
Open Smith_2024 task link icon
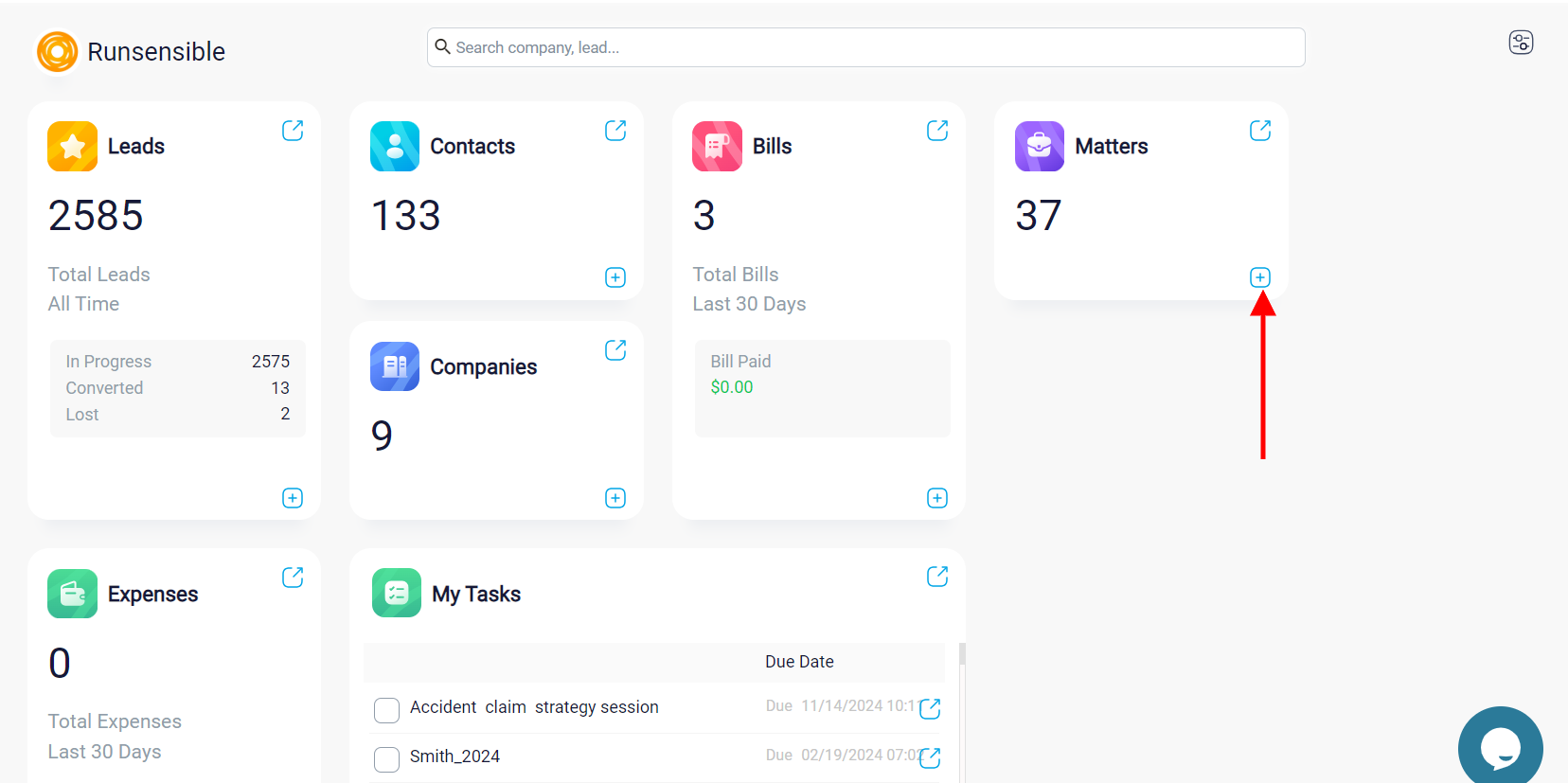click(x=930, y=757)
